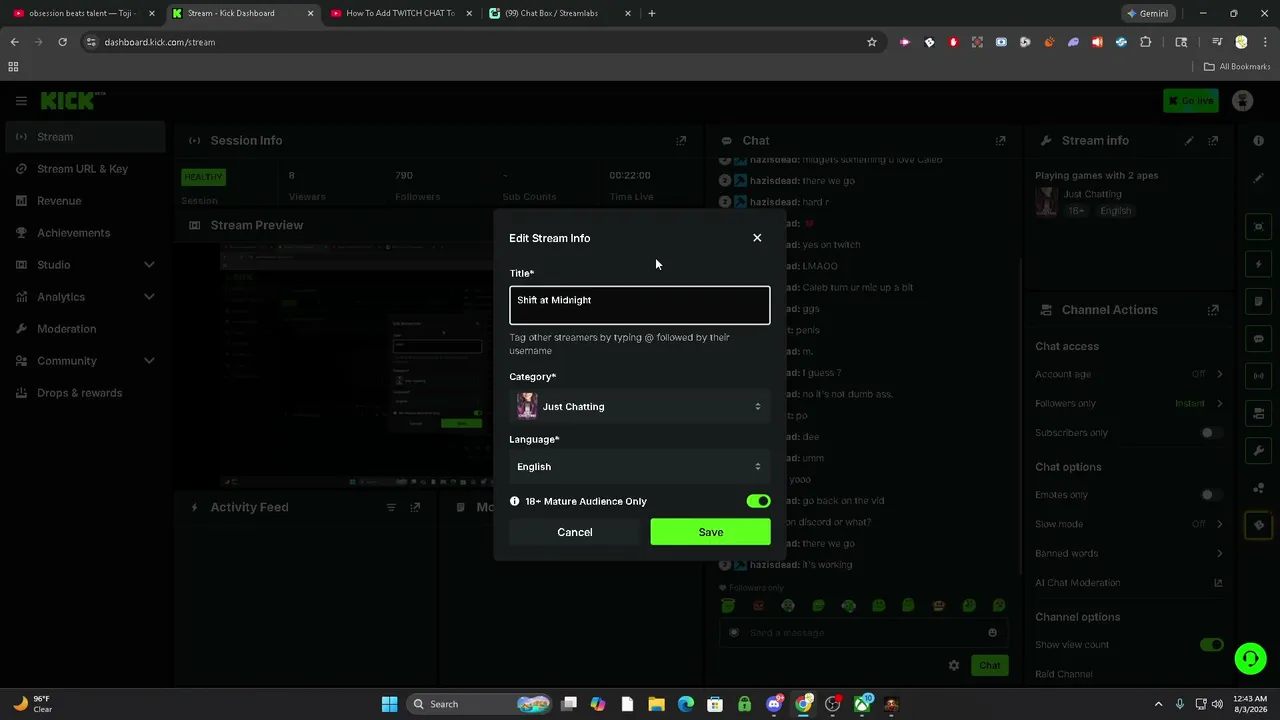Click the 18+ Mature Audience info icon
The height and width of the screenshot is (720, 1280).
tap(515, 501)
